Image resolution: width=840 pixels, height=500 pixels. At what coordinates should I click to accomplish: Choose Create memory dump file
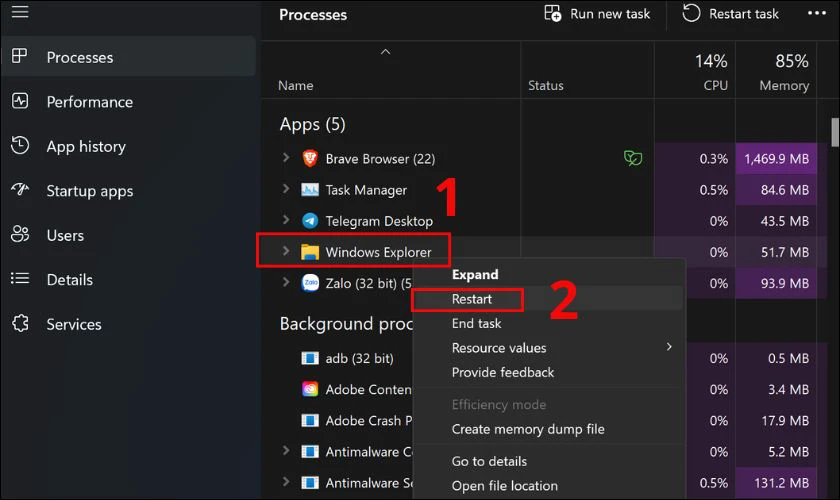point(528,429)
